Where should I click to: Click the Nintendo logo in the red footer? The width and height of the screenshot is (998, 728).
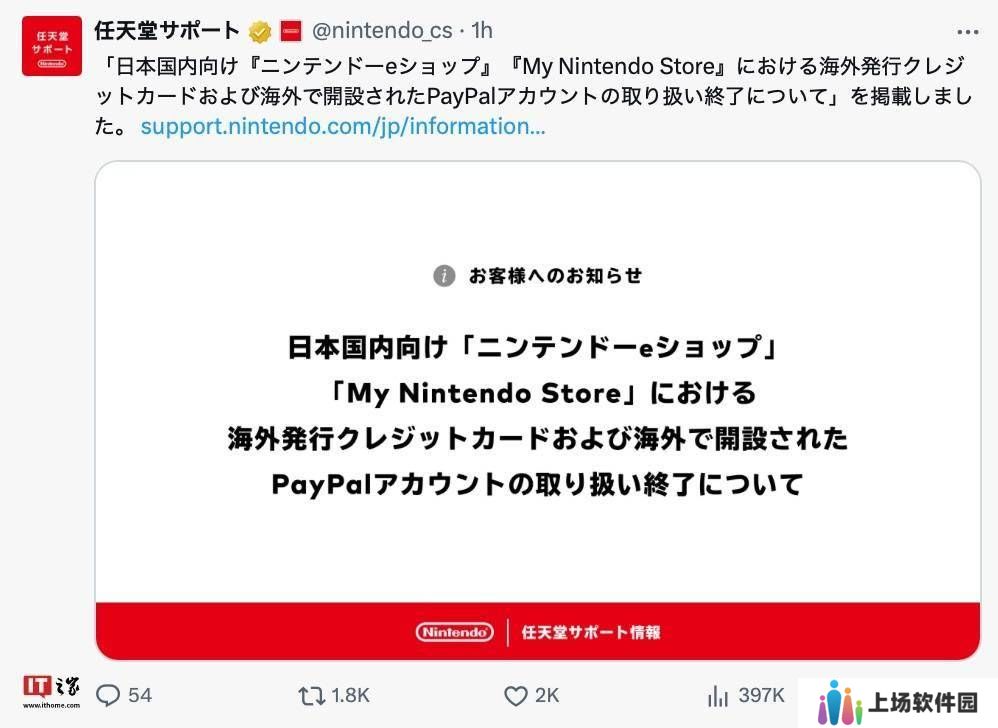(454, 632)
